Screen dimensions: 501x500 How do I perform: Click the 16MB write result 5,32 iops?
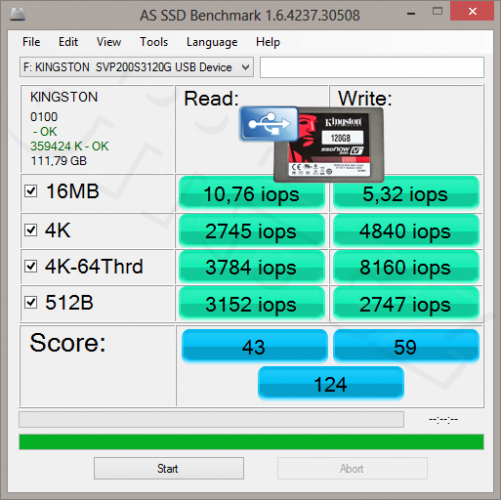[406, 194]
